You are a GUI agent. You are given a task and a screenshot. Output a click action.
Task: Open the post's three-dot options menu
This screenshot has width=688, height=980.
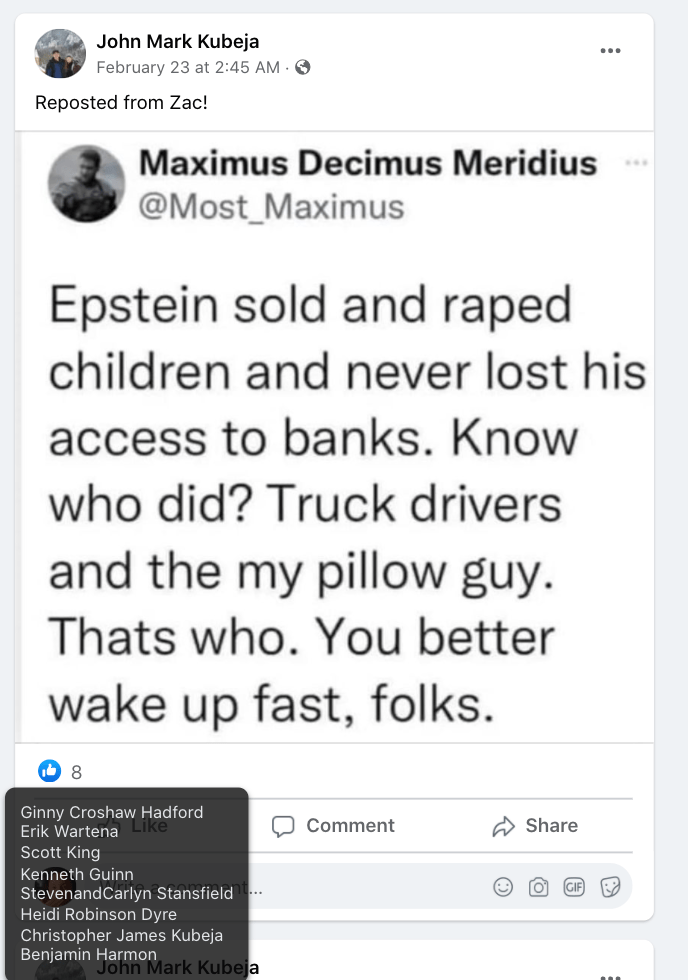tap(610, 51)
